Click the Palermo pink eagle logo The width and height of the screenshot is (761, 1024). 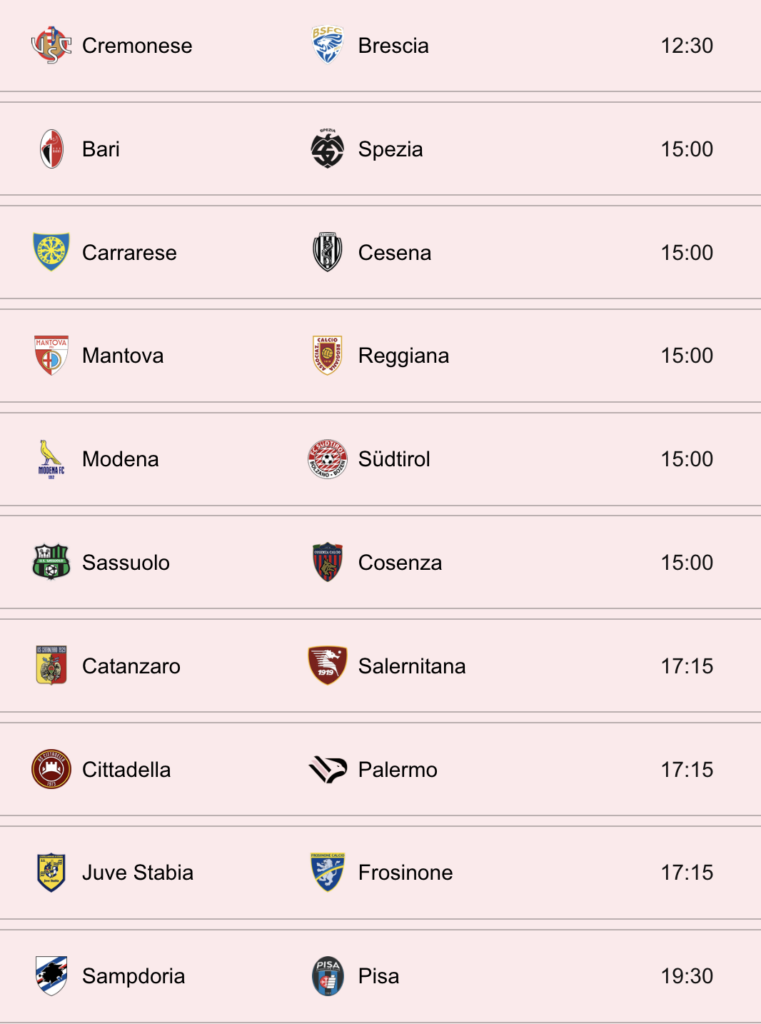coord(327,769)
